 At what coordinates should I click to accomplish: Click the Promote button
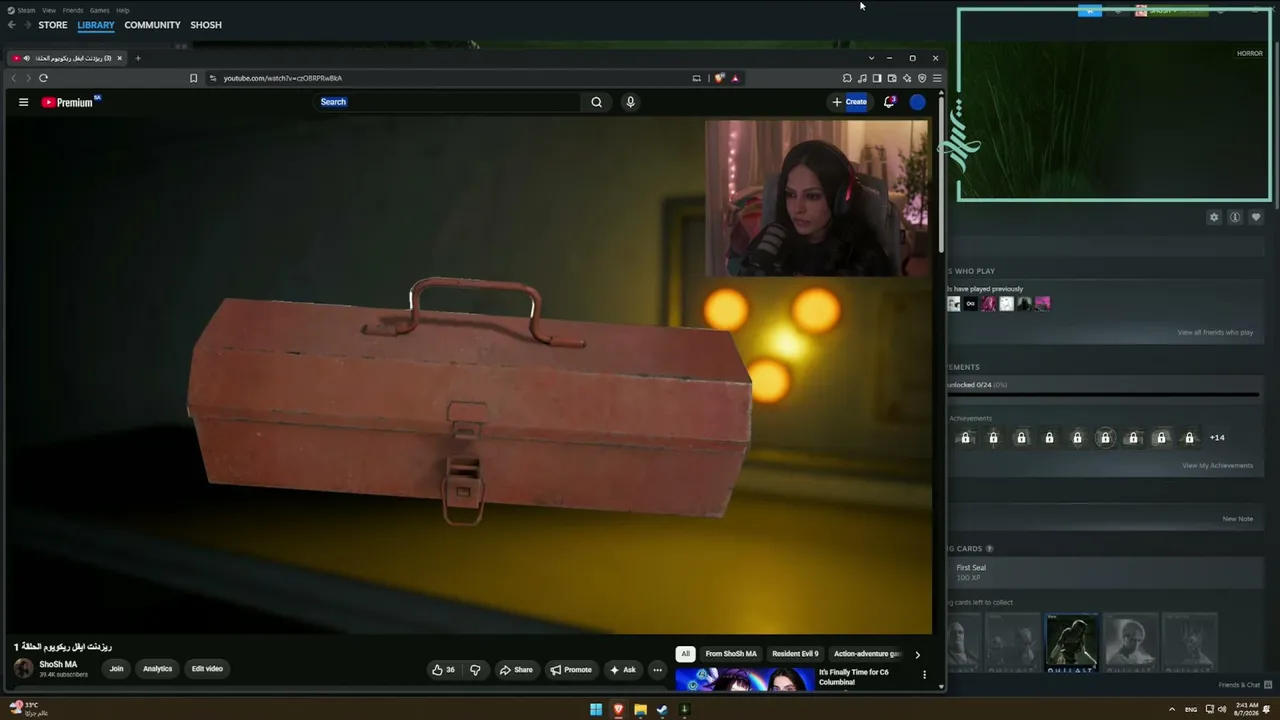[x=571, y=670]
